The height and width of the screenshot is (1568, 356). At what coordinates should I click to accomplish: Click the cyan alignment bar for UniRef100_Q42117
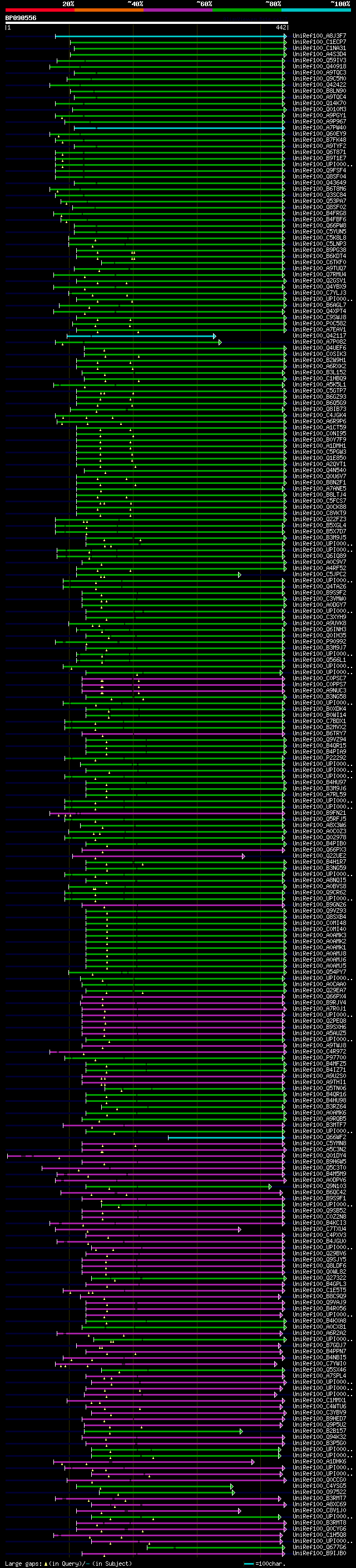[x=141, y=336]
